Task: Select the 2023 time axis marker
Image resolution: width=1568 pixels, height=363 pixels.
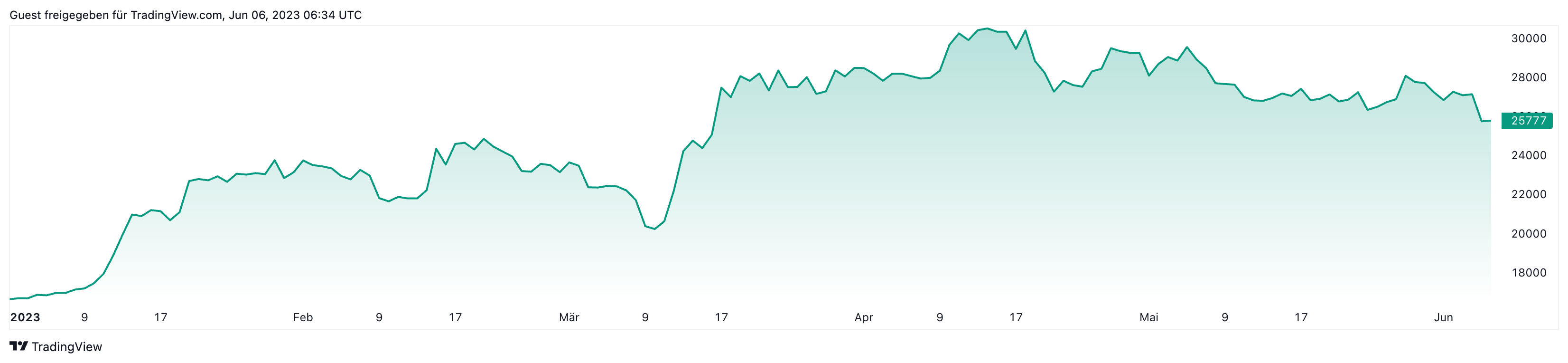Action: 25,317
